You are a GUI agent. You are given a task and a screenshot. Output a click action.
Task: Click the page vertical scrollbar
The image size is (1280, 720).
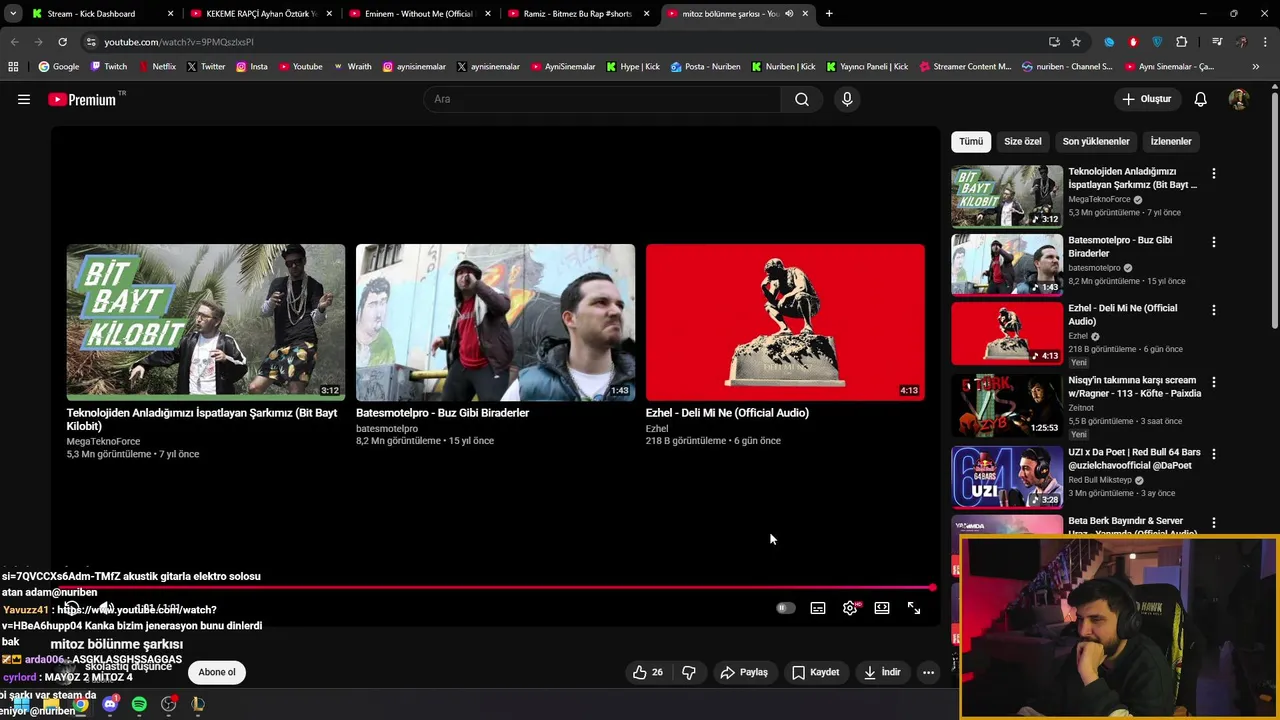pyautogui.click(x=1274, y=210)
